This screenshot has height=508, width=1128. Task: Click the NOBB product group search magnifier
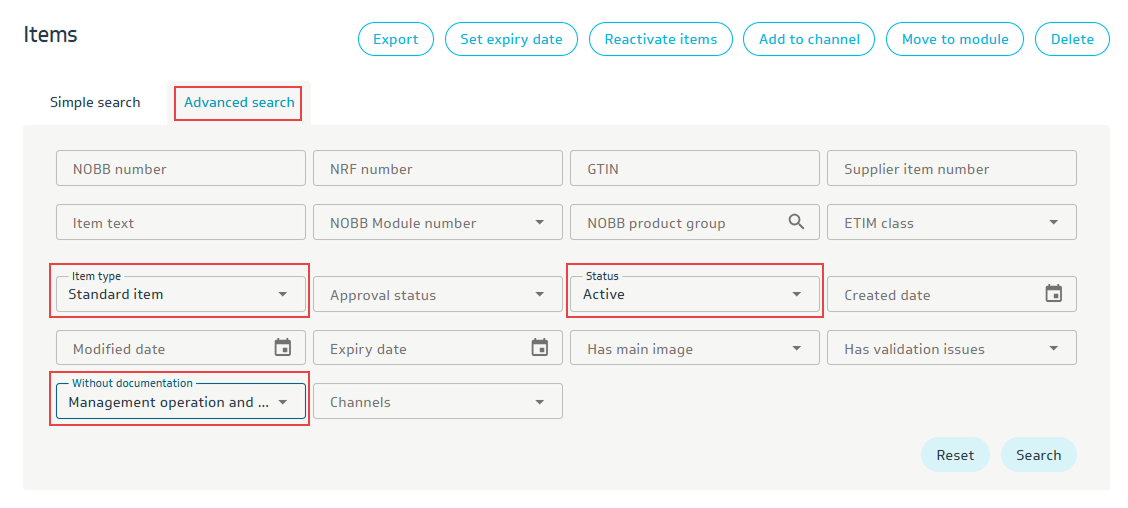coord(796,222)
